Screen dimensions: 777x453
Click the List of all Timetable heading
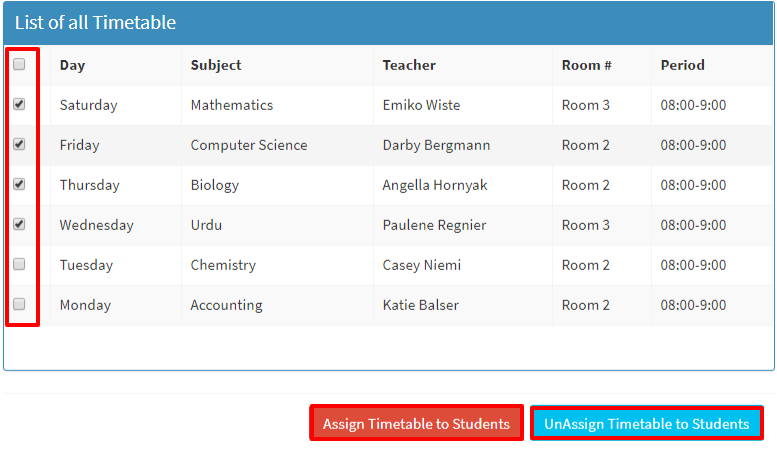point(95,22)
